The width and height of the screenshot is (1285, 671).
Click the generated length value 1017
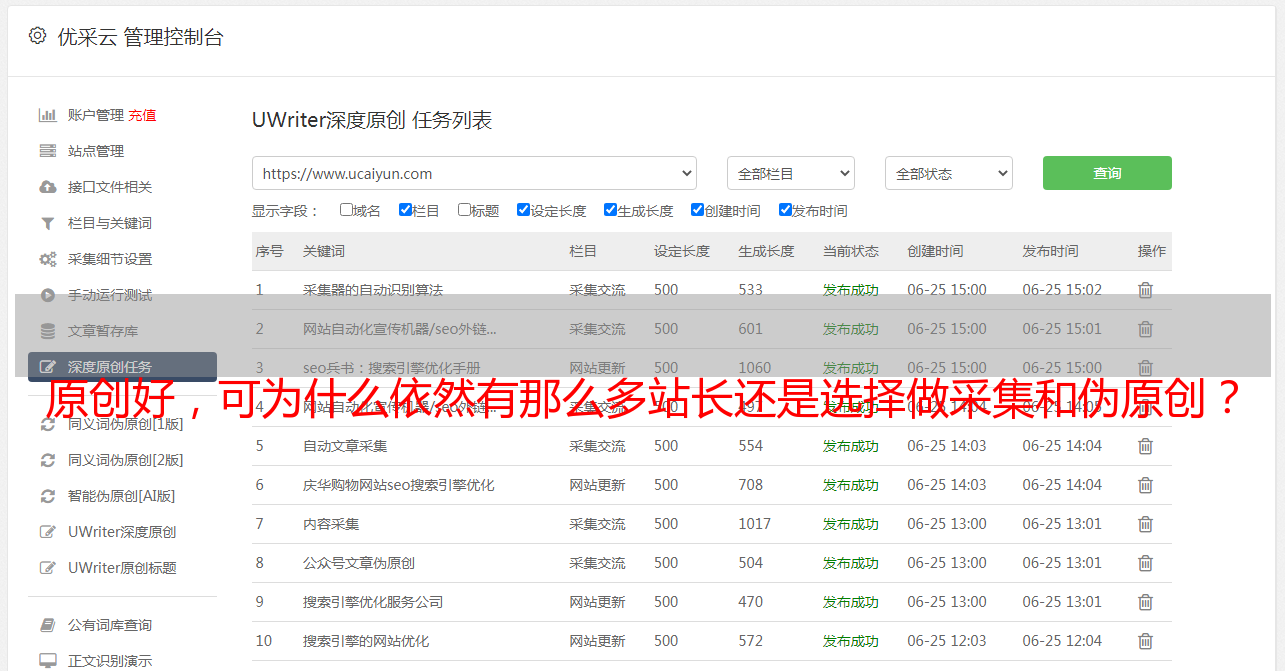tap(755, 524)
